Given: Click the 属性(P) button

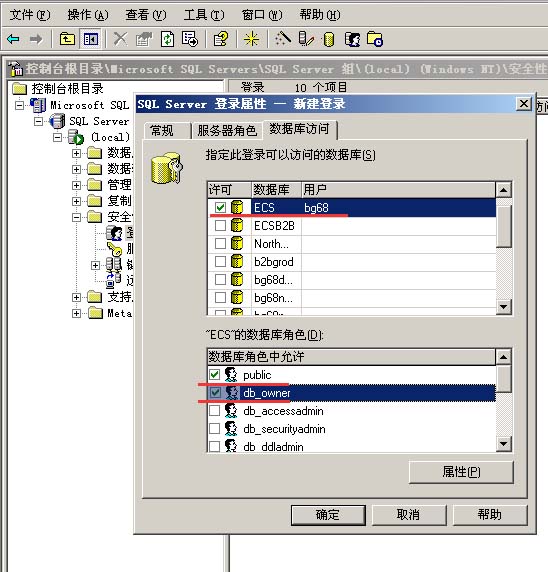Looking at the screenshot, I should (461, 472).
